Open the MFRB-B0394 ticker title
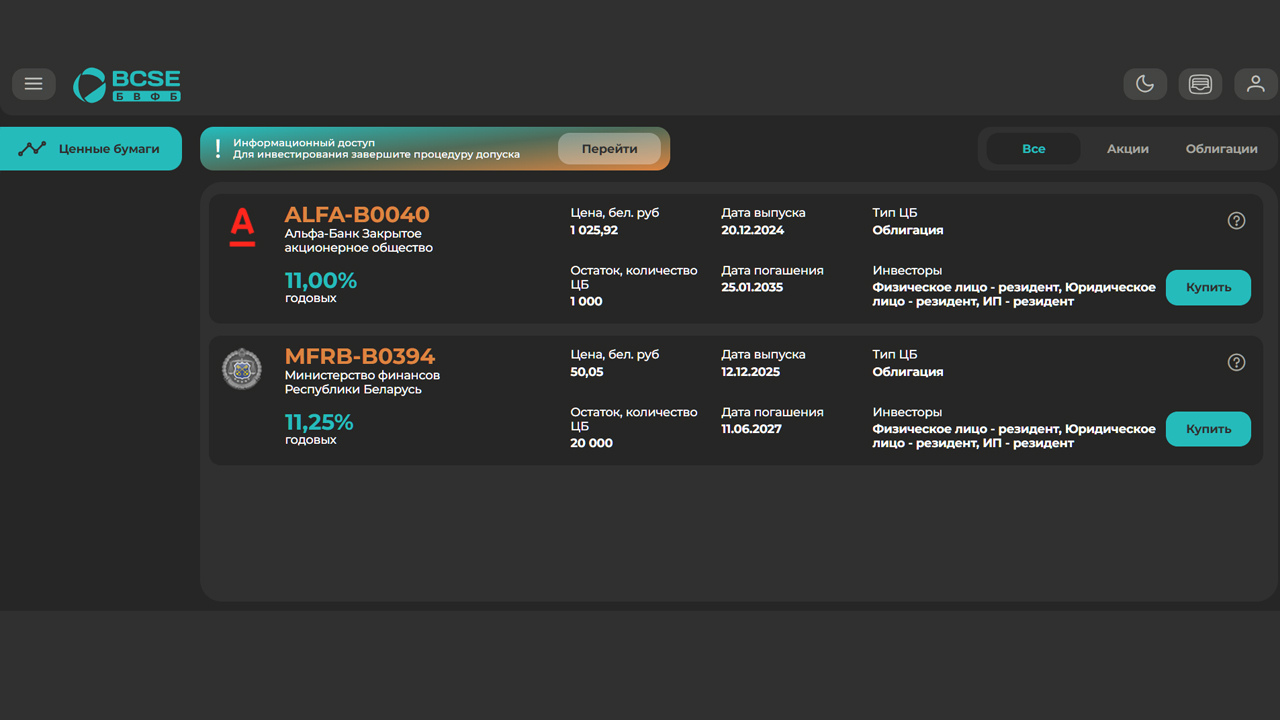The width and height of the screenshot is (1280, 720). [x=360, y=357]
